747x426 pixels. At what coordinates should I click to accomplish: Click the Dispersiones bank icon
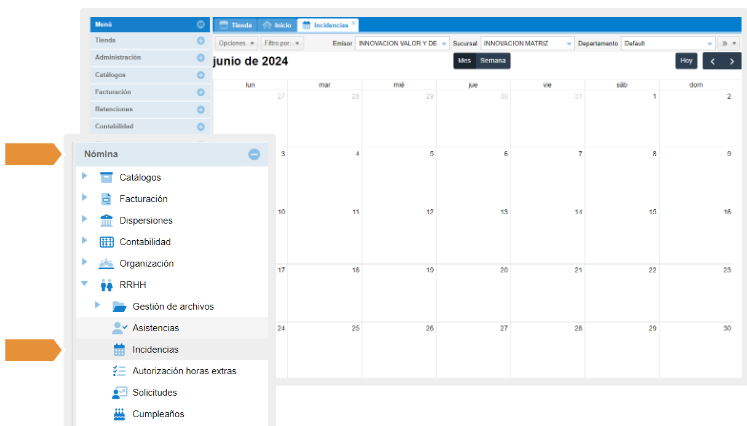click(107, 220)
